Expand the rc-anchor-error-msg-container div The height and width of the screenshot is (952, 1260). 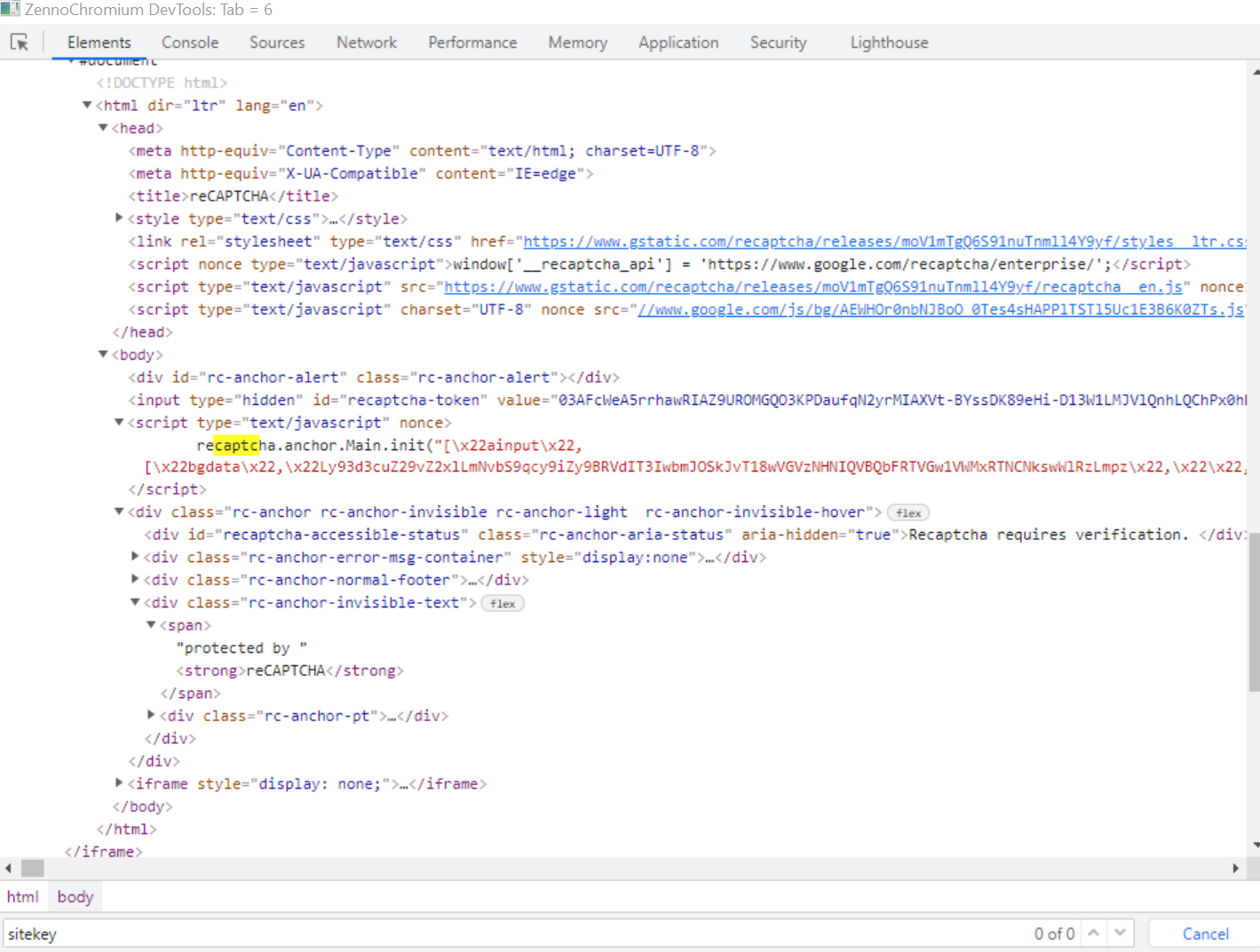coord(135,556)
